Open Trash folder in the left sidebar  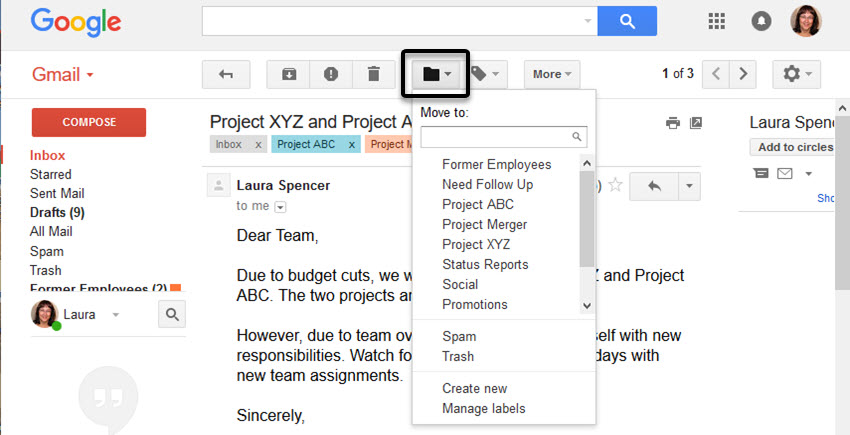[x=46, y=271]
